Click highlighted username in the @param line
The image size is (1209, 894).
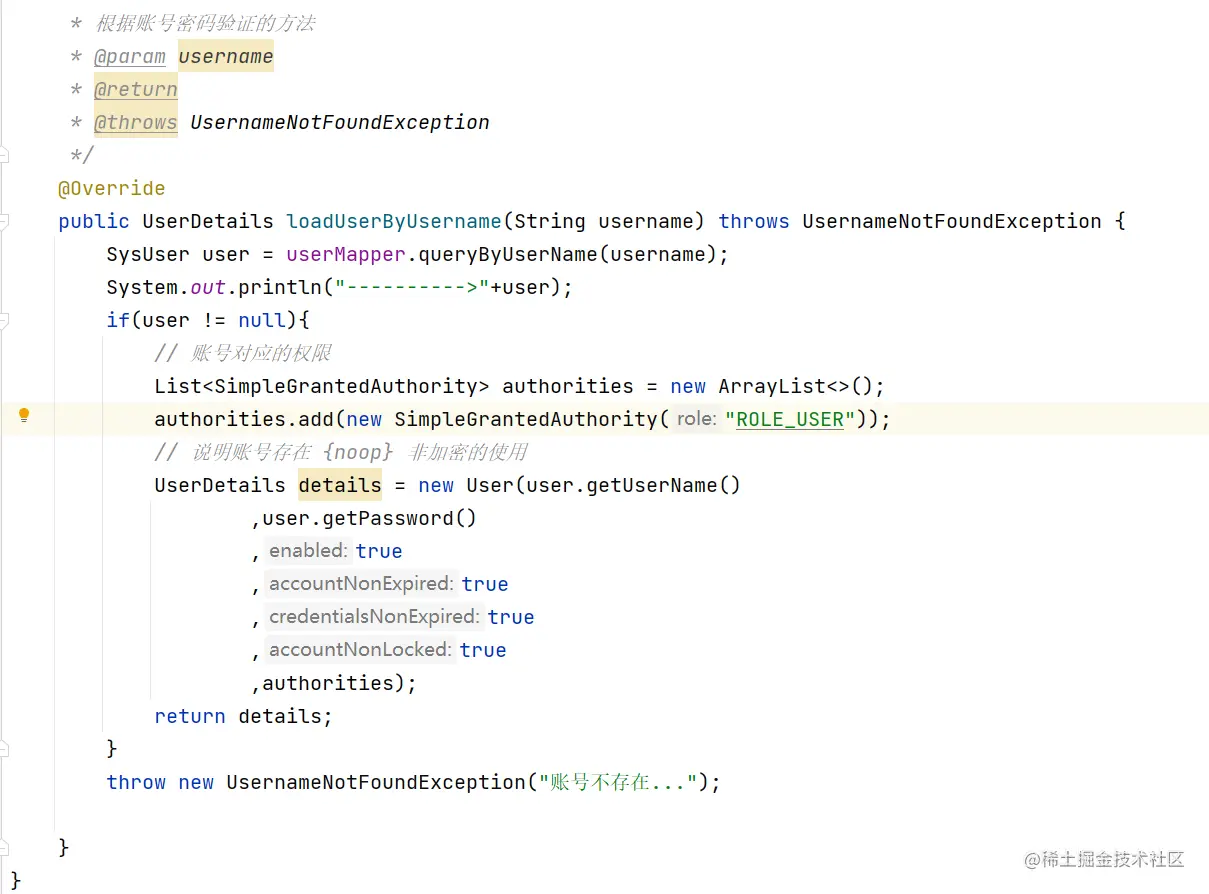click(x=226, y=56)
